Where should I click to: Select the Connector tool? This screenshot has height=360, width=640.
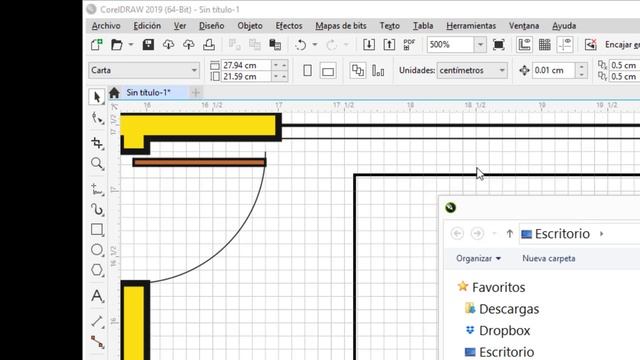[x=97, y=342]
